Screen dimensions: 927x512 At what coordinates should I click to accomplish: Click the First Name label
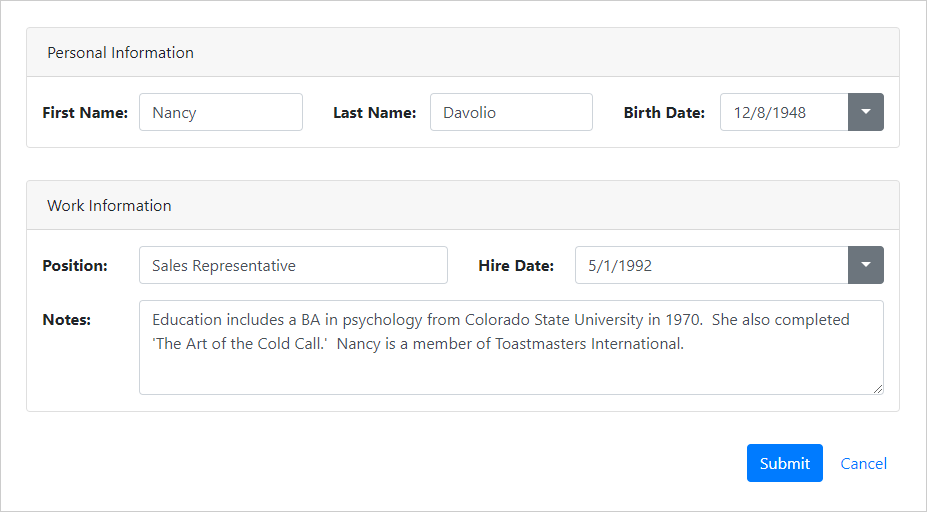[x=85, y=112]
